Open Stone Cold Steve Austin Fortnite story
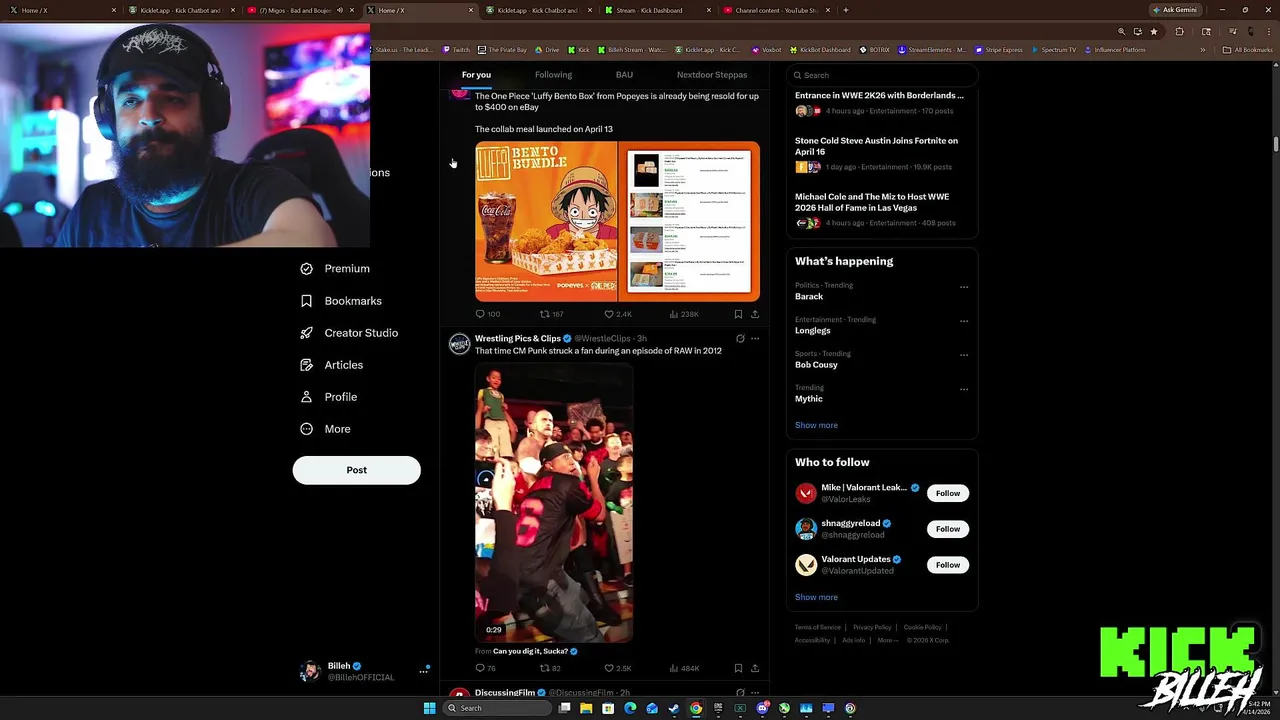Viewport: 1280px width, 720px height. coord(876,146)
